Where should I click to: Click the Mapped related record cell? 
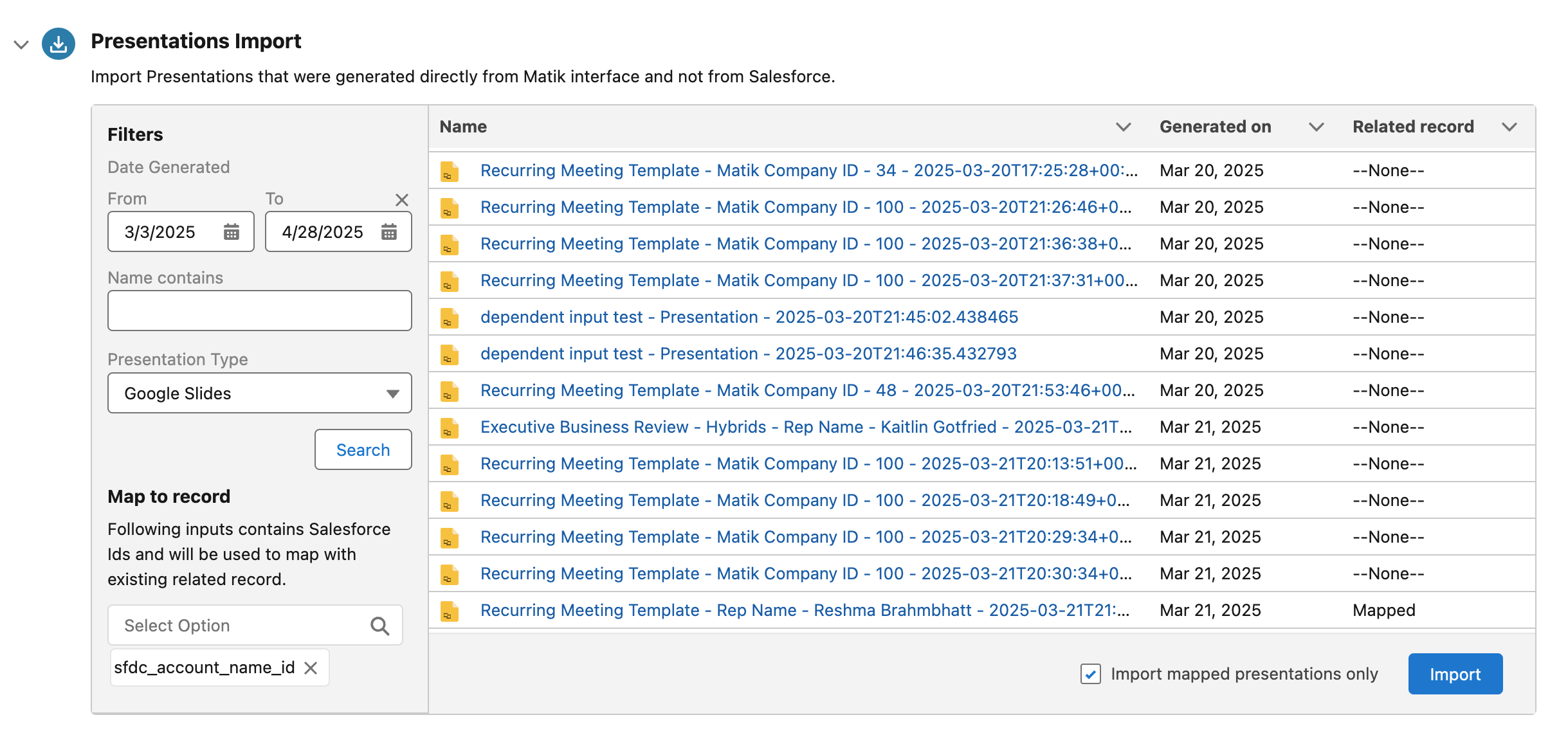(x=1384, y=610)
